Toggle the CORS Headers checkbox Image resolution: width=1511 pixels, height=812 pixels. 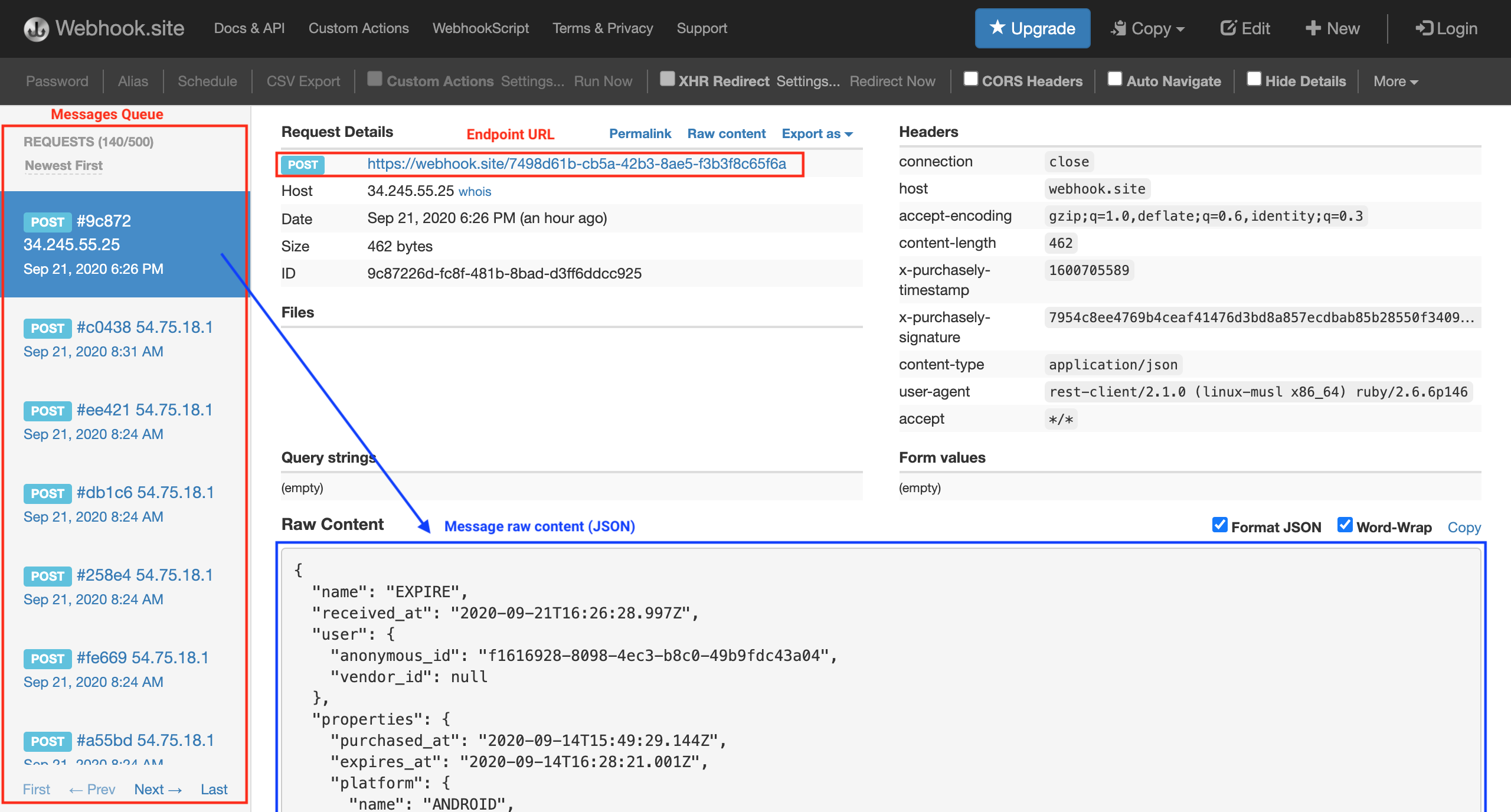[970, 79]
